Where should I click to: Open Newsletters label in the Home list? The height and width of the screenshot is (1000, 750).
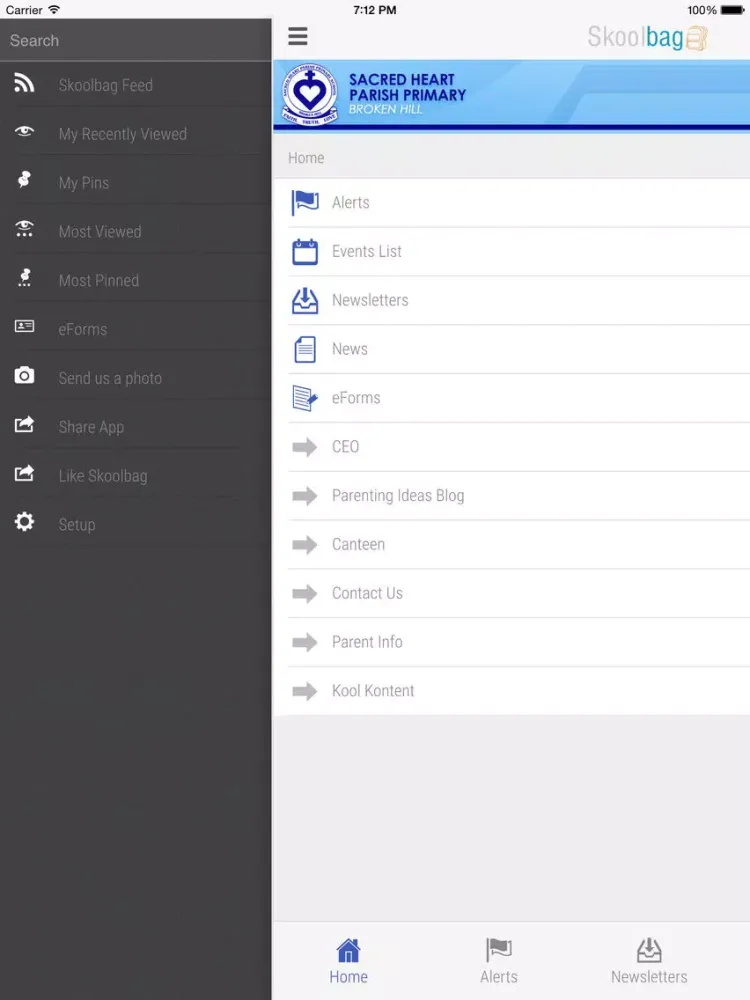click(x=370, y=300)
